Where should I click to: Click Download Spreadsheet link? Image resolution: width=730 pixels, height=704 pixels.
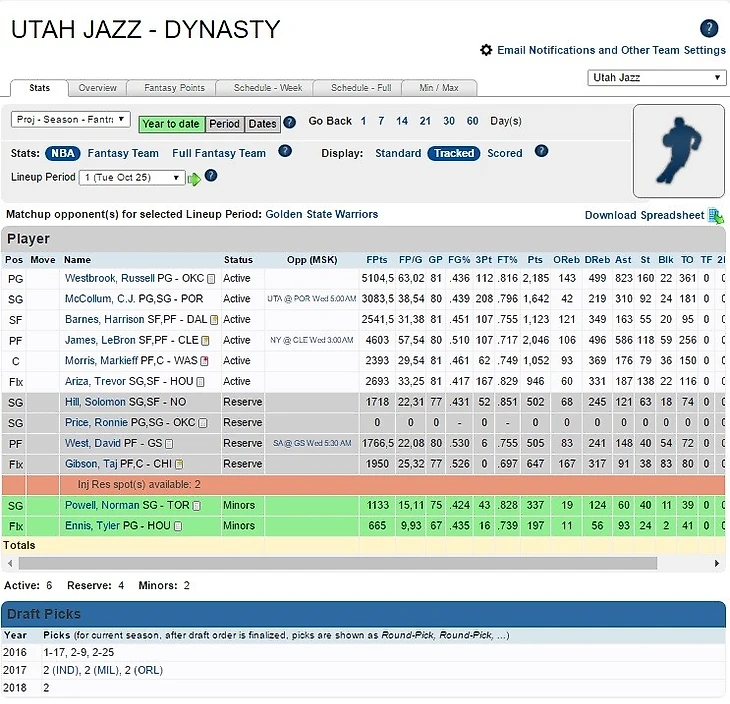point(644,215)
